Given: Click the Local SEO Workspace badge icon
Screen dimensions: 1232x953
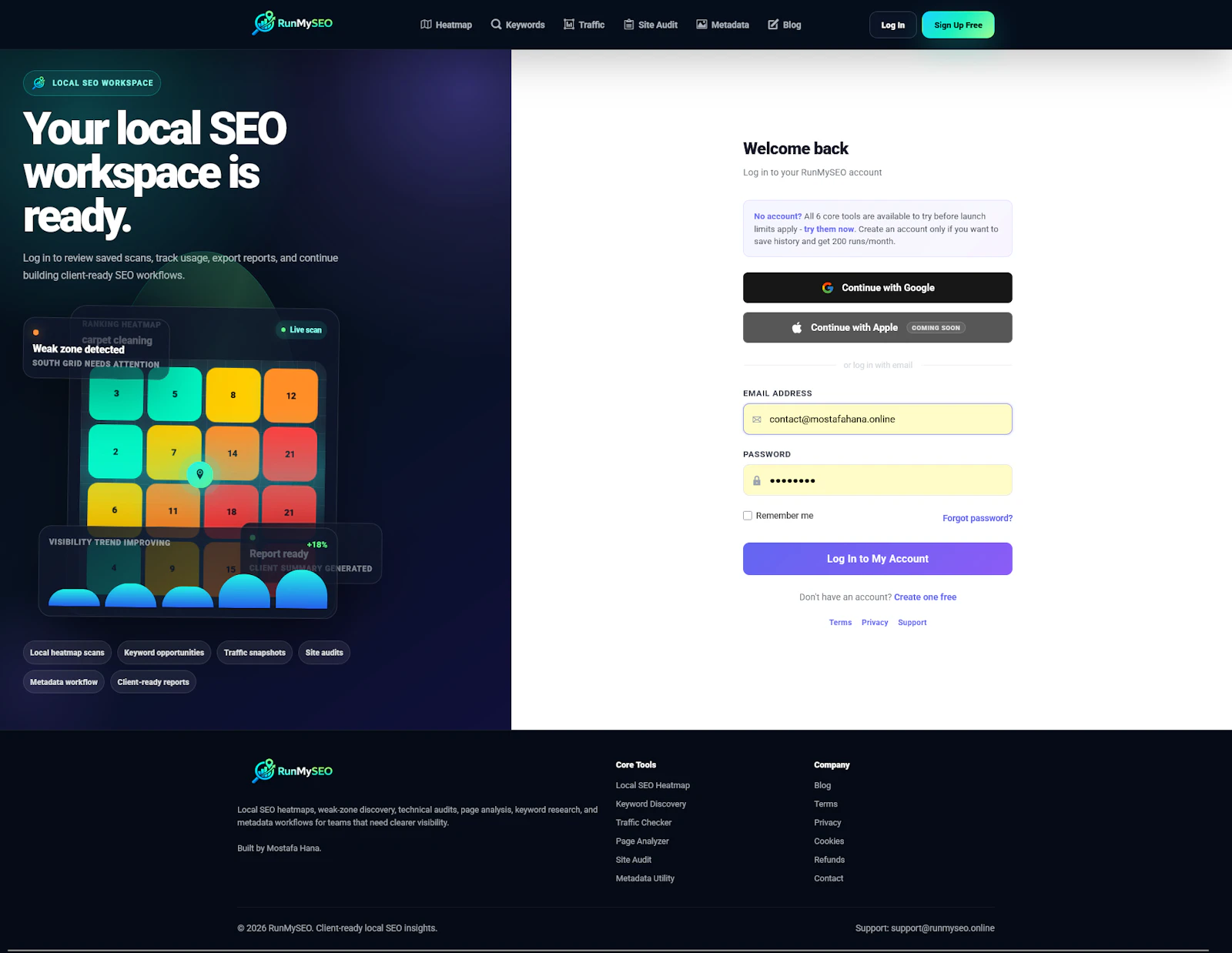Looking at the screenshot, I should click(x=39, y=82).
